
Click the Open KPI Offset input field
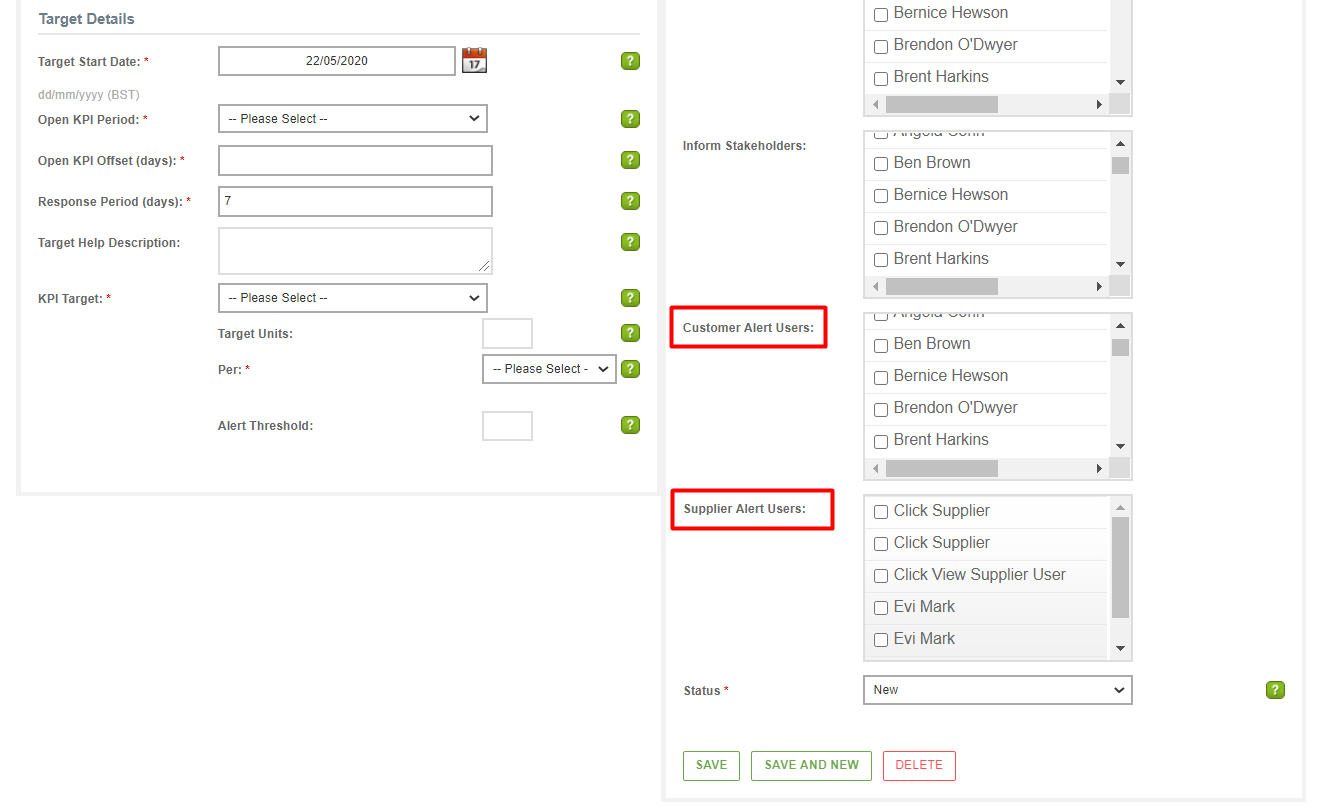point(355,161)
